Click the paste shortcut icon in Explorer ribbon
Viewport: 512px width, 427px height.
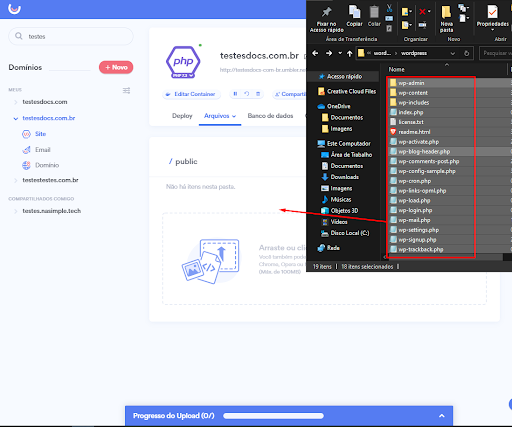(x=389, y=29)
